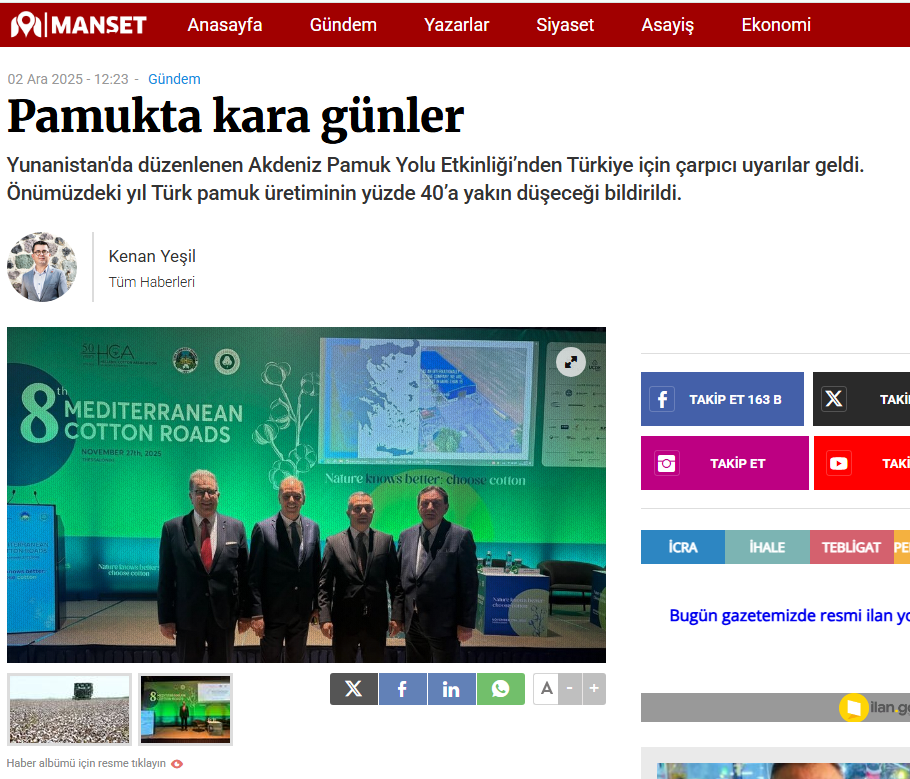Viewport: 910px width, 779px height.
Task: Click the Manset logo
Action: pyautogui.click(x=79, y=25)
